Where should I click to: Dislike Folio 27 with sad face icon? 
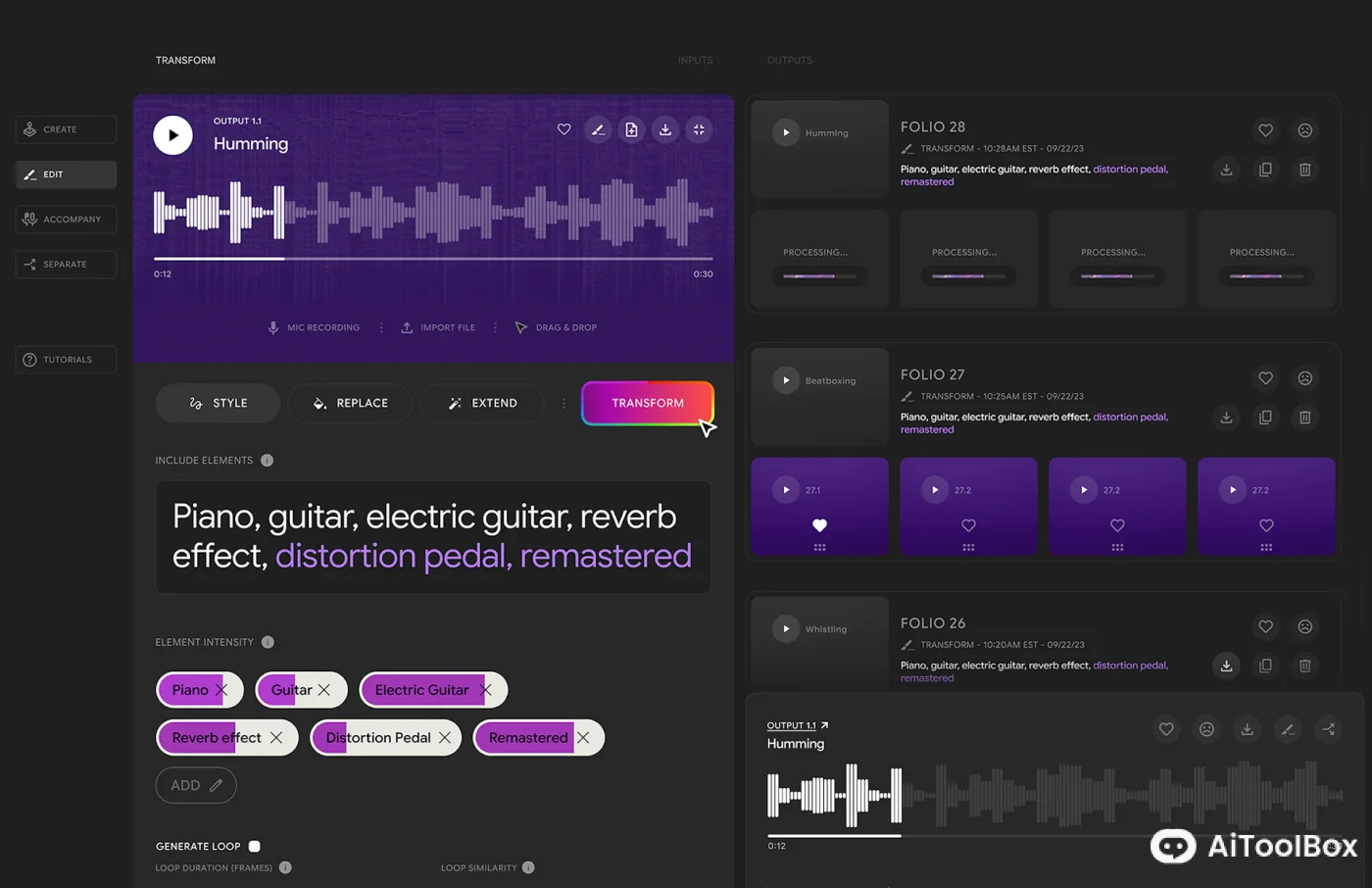tap(1304, 378)
